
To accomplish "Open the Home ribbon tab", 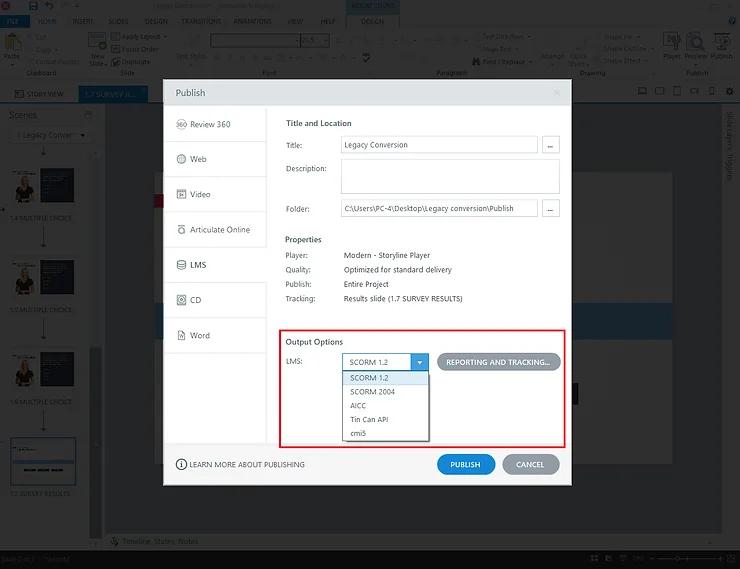I will click(x=47, y=21).
